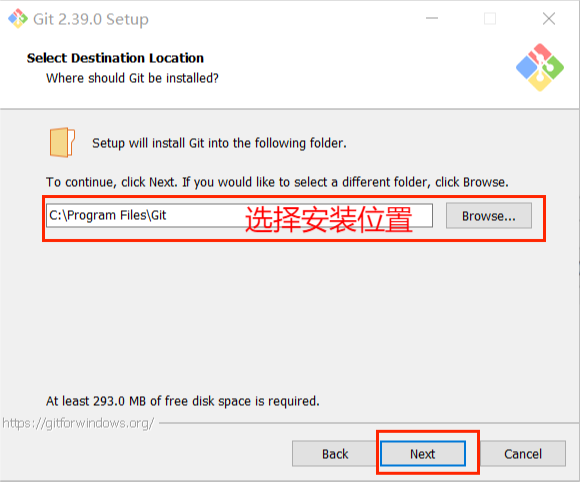Click inside the C:\Program Files\Git path field

coord(239,216)
